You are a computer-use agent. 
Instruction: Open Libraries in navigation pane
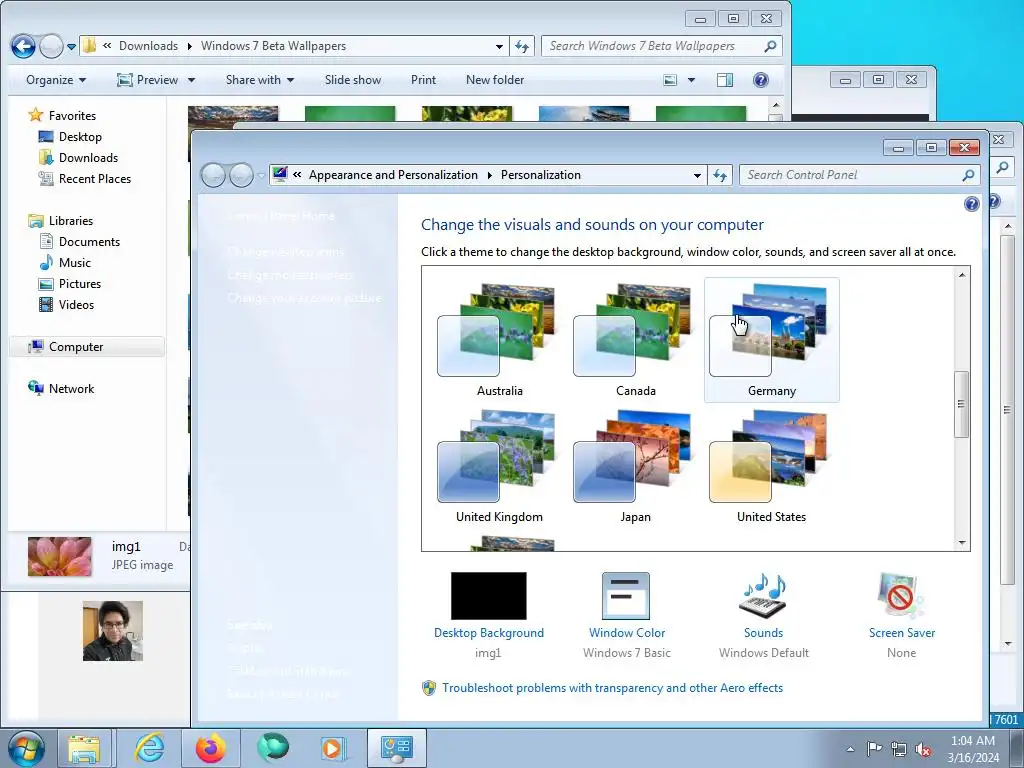(71, 221)
